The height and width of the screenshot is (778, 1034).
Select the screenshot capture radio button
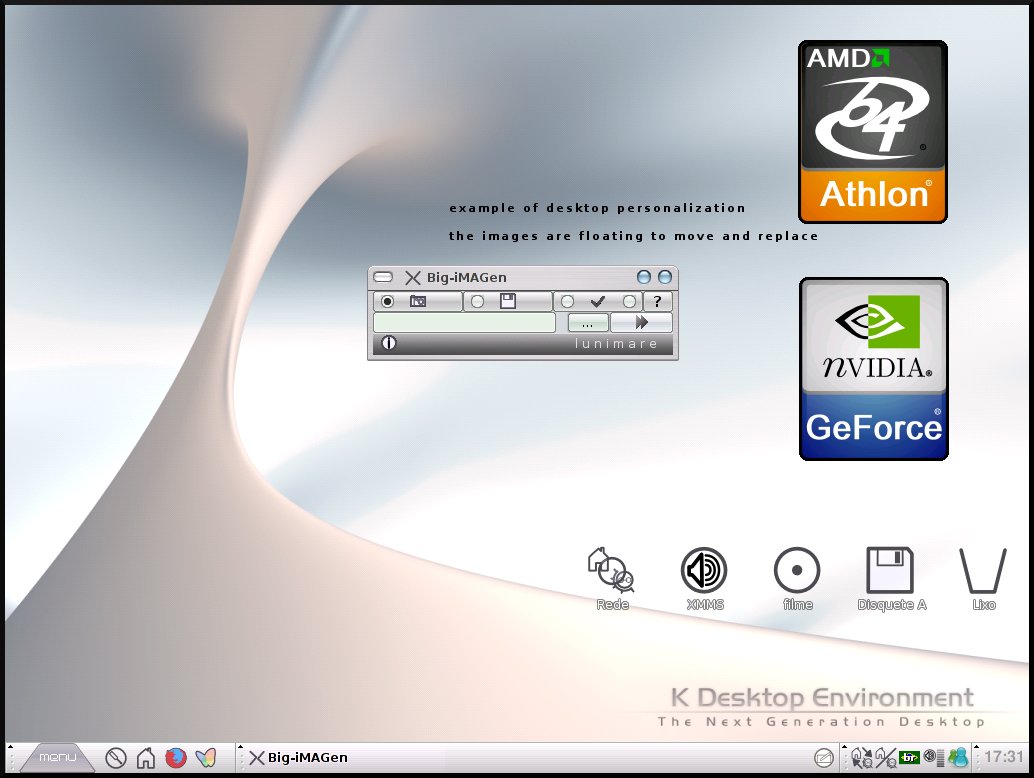pos(388,301)
